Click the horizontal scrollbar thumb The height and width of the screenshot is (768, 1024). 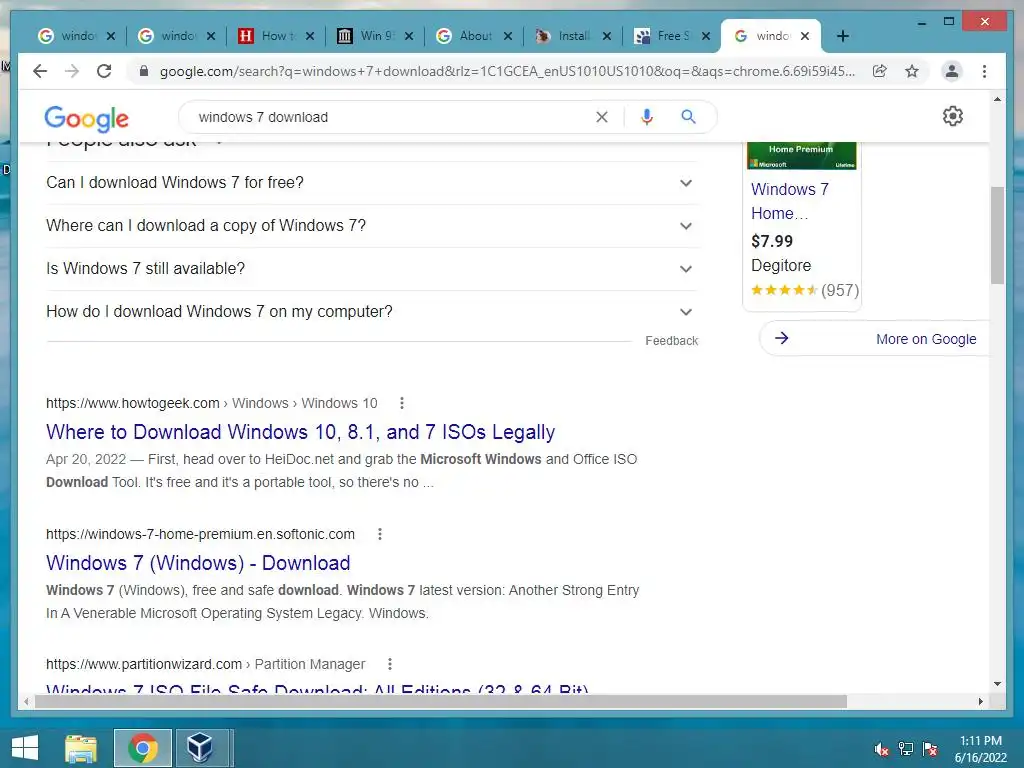(441, 701)
